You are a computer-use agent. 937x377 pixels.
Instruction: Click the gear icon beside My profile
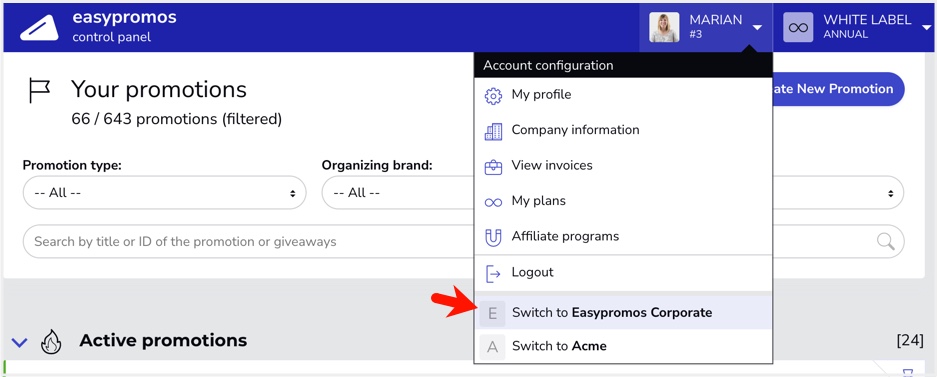point(493,96)
